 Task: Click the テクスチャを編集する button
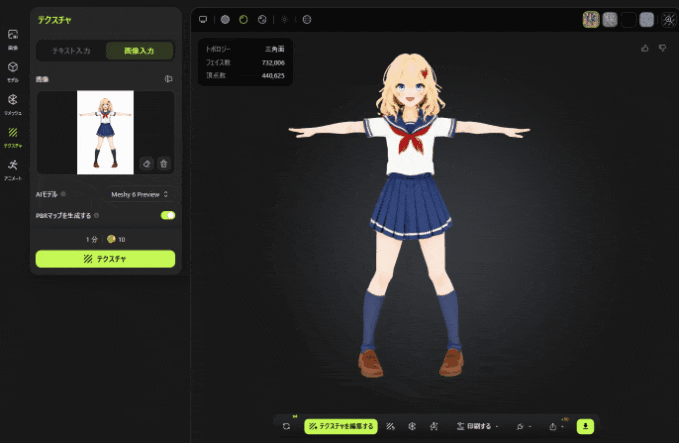[341, 426]
